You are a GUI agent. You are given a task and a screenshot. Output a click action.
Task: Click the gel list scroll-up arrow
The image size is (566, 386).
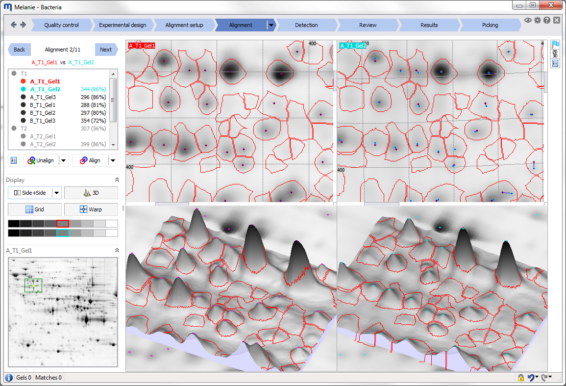pos(113,74)
